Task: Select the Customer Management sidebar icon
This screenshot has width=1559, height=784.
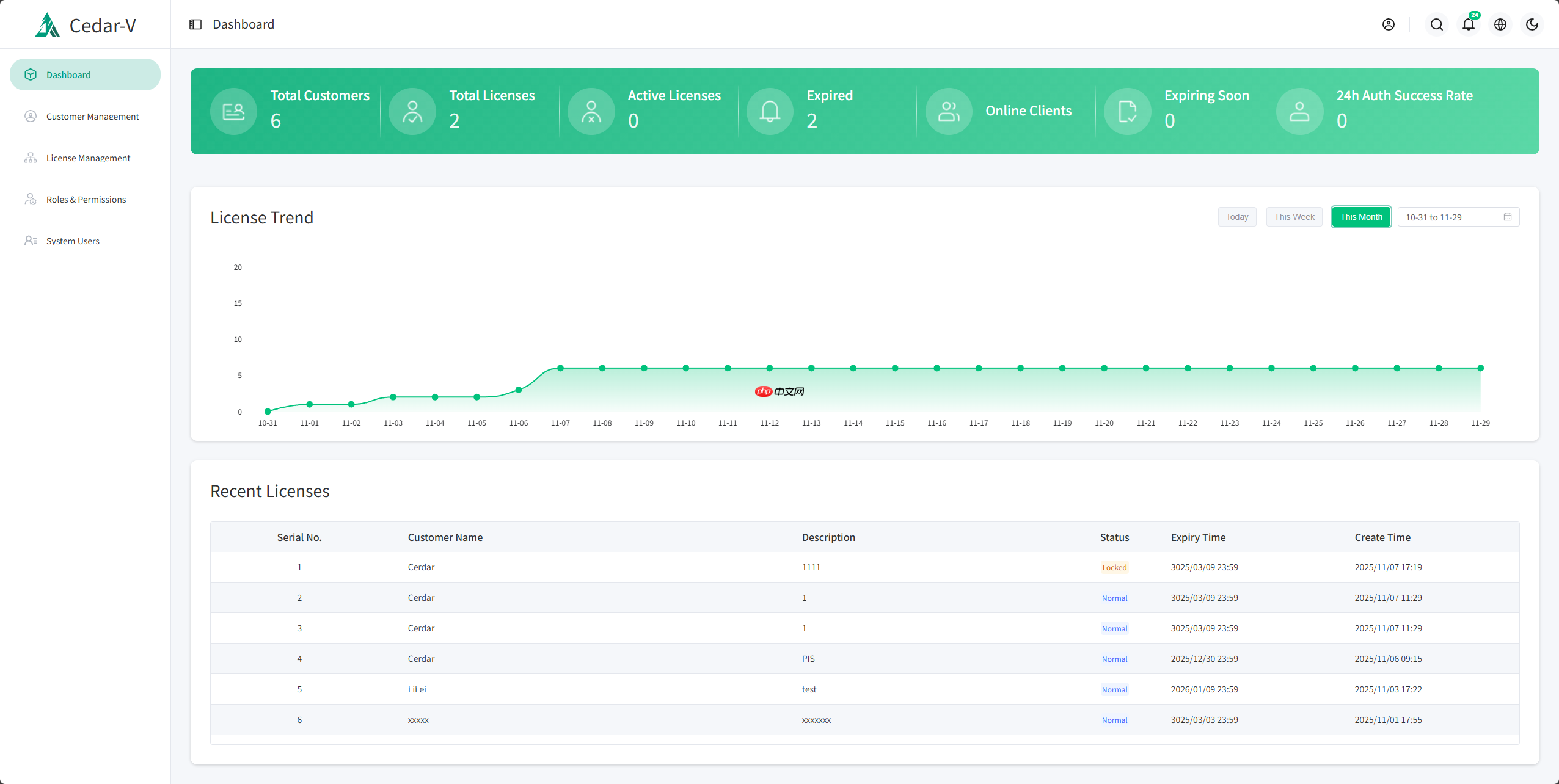Action: tap(31, 116)
